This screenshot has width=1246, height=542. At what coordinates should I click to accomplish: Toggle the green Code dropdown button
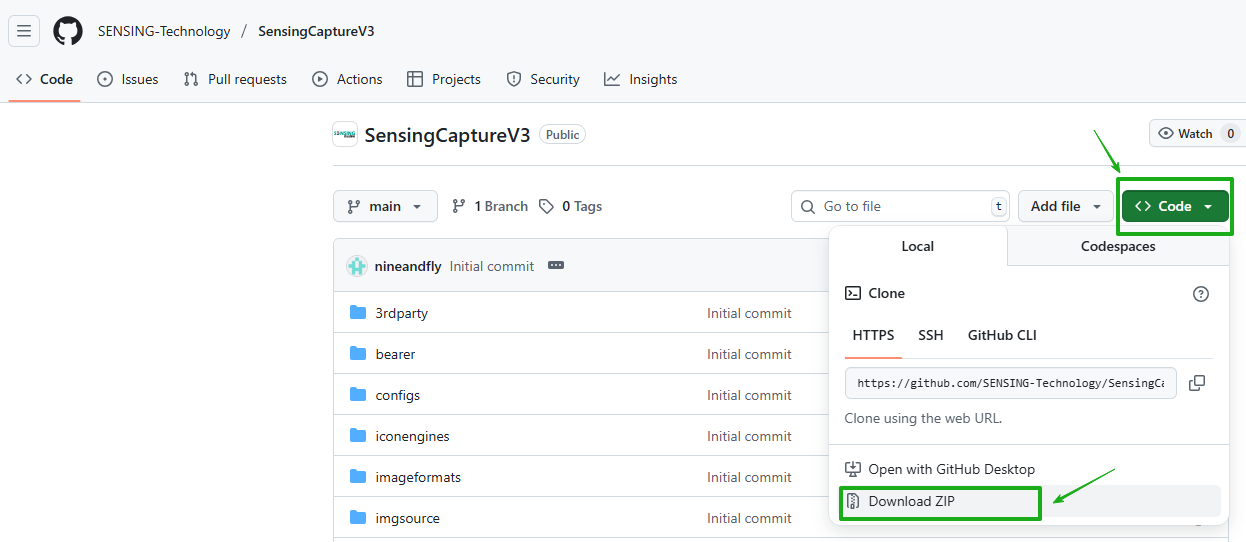coord(1175,206)
